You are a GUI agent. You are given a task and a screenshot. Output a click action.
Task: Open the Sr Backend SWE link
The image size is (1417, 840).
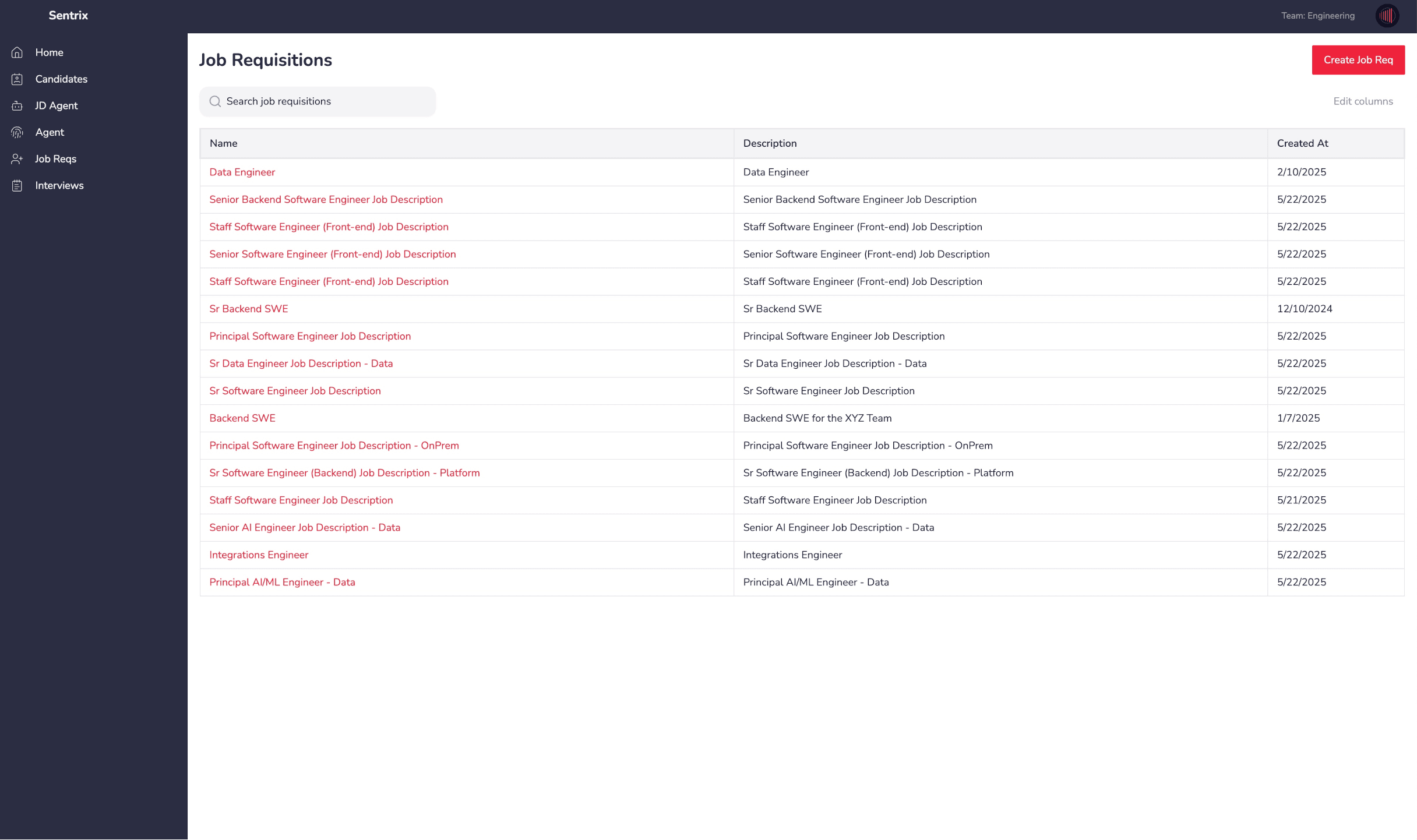click(248, 309)
